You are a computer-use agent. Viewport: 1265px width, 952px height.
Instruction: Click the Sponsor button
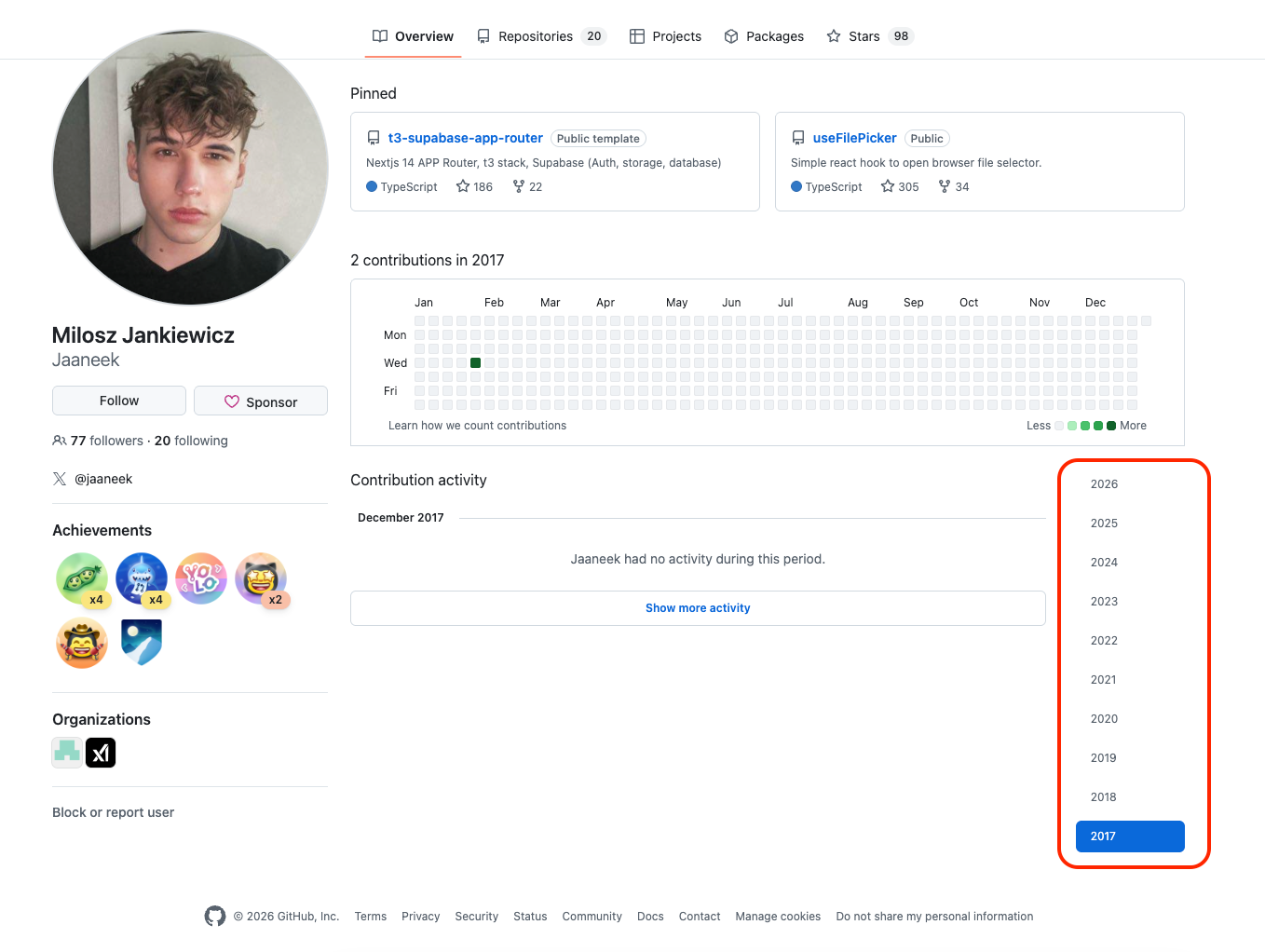click(261, 401)
